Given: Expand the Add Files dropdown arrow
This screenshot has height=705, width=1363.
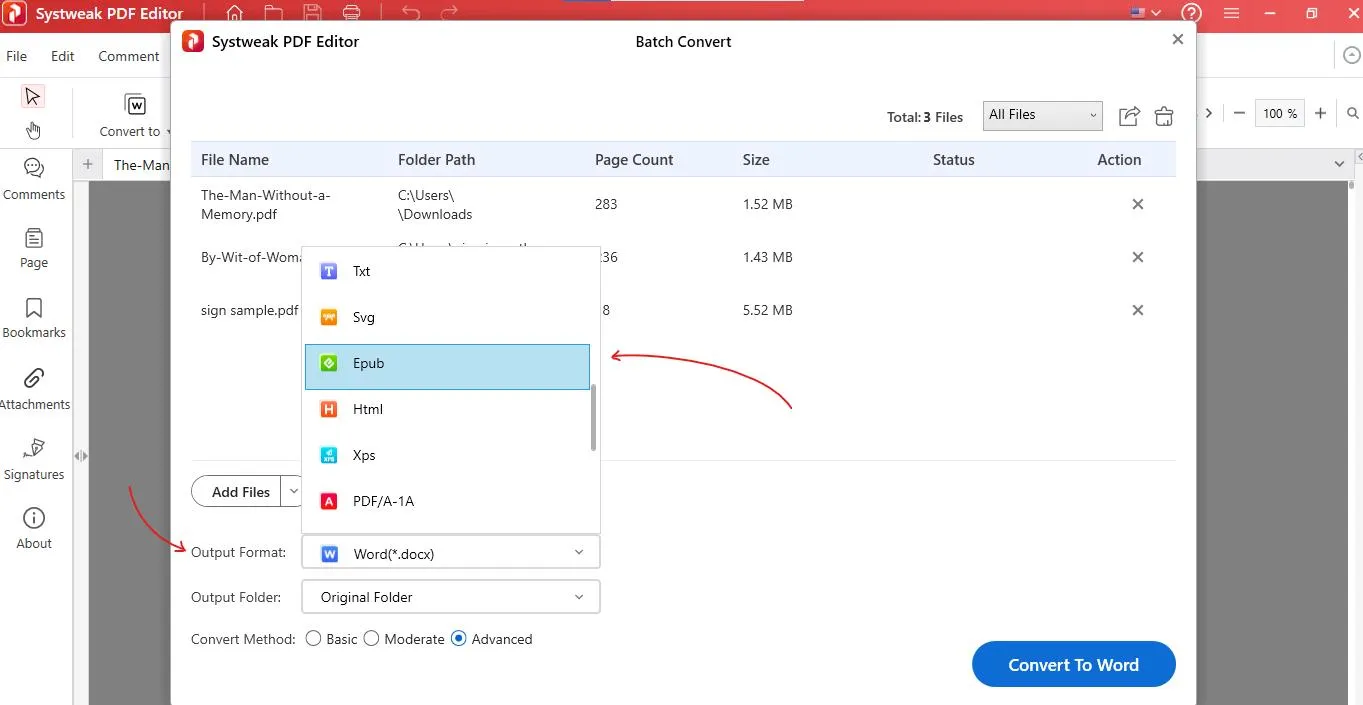Looking at the screenshot, I should coord(293,491).
